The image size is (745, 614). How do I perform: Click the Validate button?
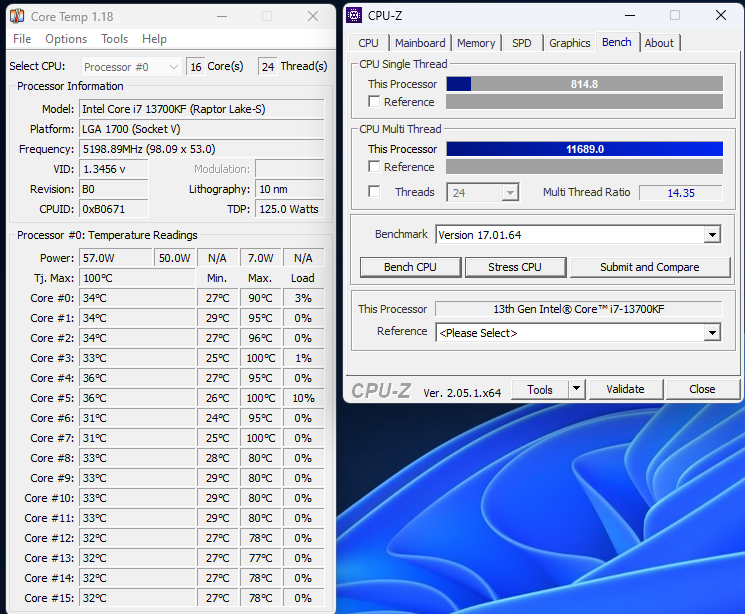pos(625,389)
